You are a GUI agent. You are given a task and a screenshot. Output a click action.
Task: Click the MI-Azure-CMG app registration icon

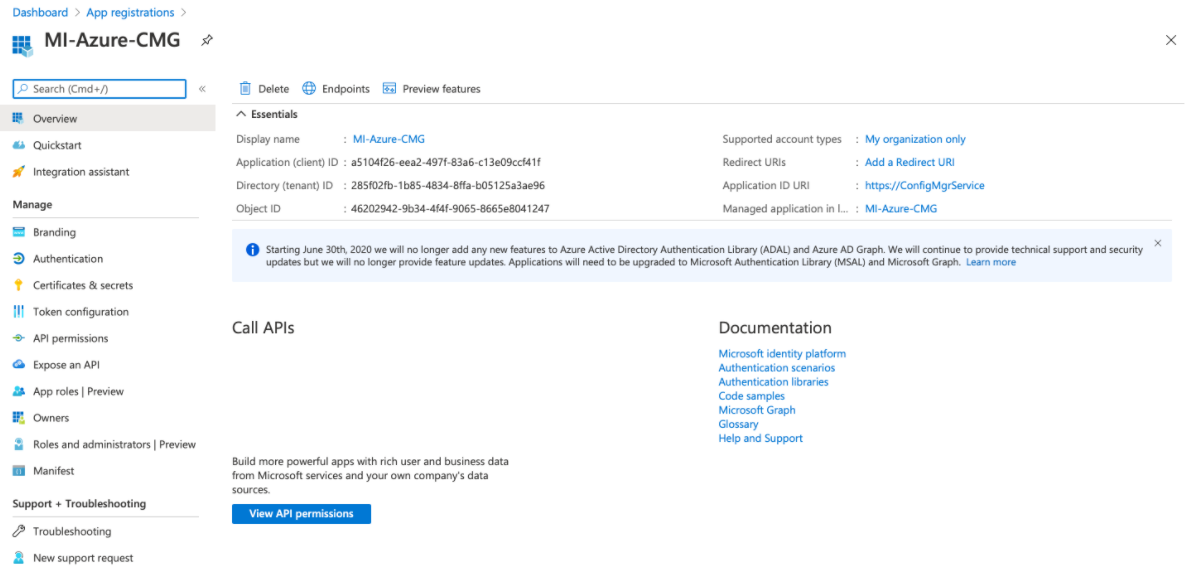click(x=23, y=44)
